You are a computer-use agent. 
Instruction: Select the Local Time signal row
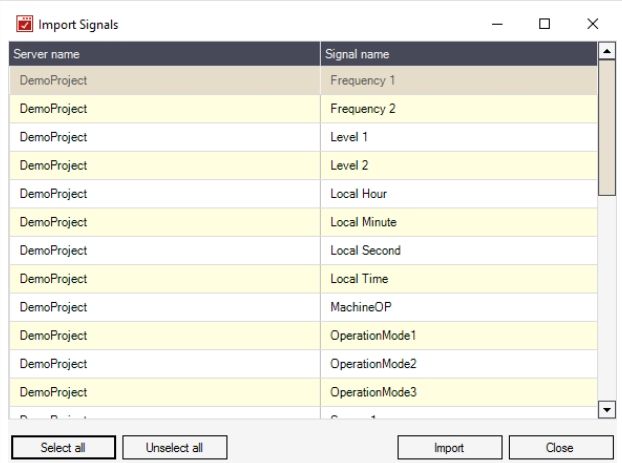click(359, 279)
